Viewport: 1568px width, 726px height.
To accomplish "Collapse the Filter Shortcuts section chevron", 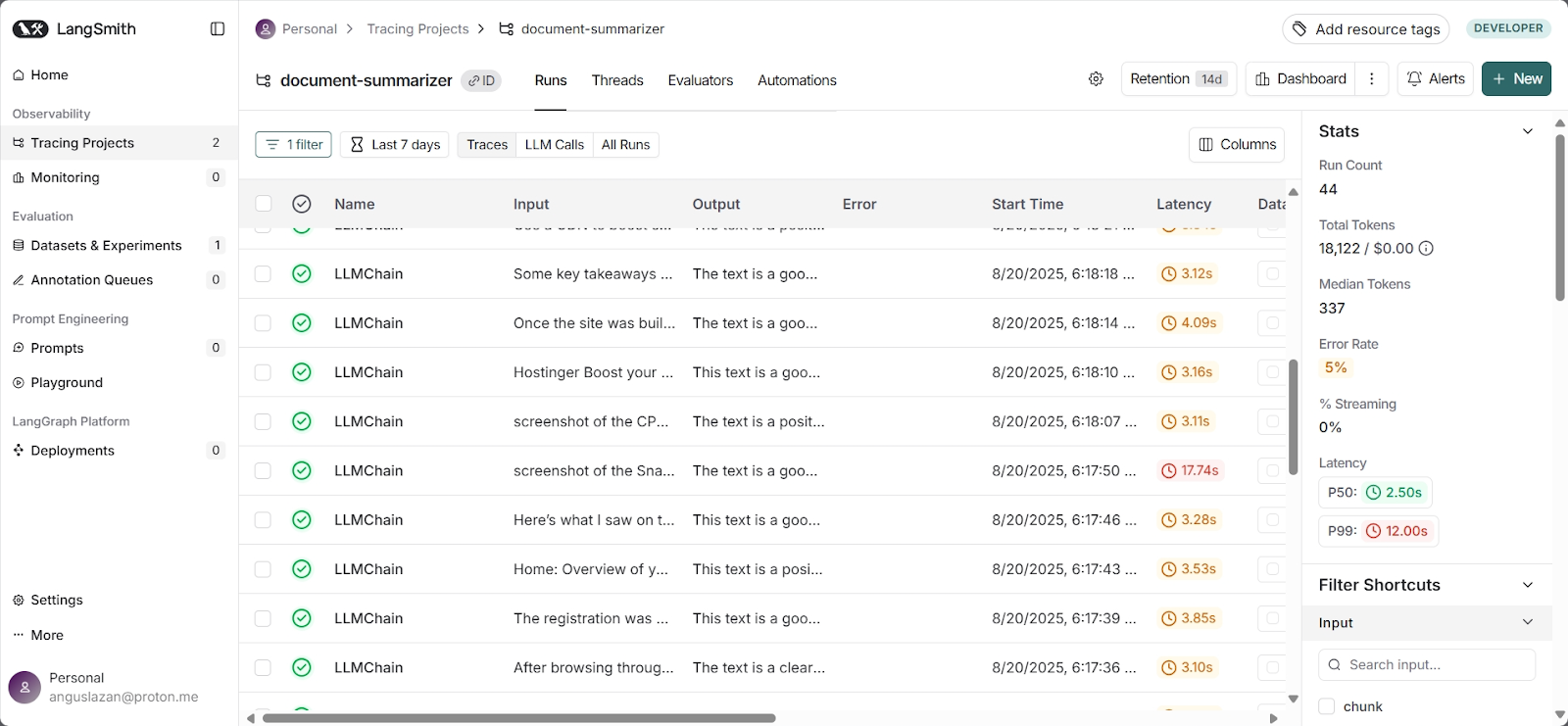I will (x=1527, y=585).
